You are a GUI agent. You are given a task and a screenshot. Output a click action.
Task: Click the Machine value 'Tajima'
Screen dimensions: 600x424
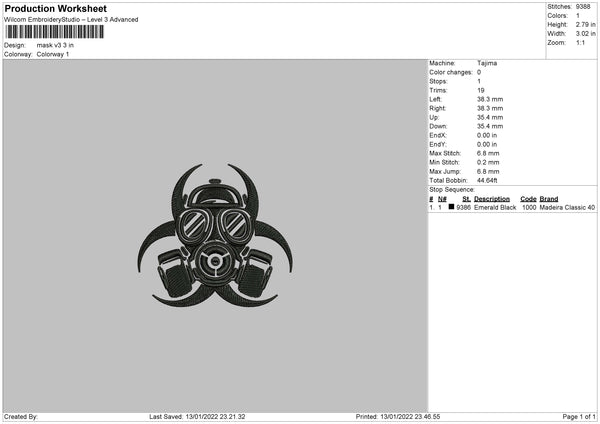click(x=487, y=63)
